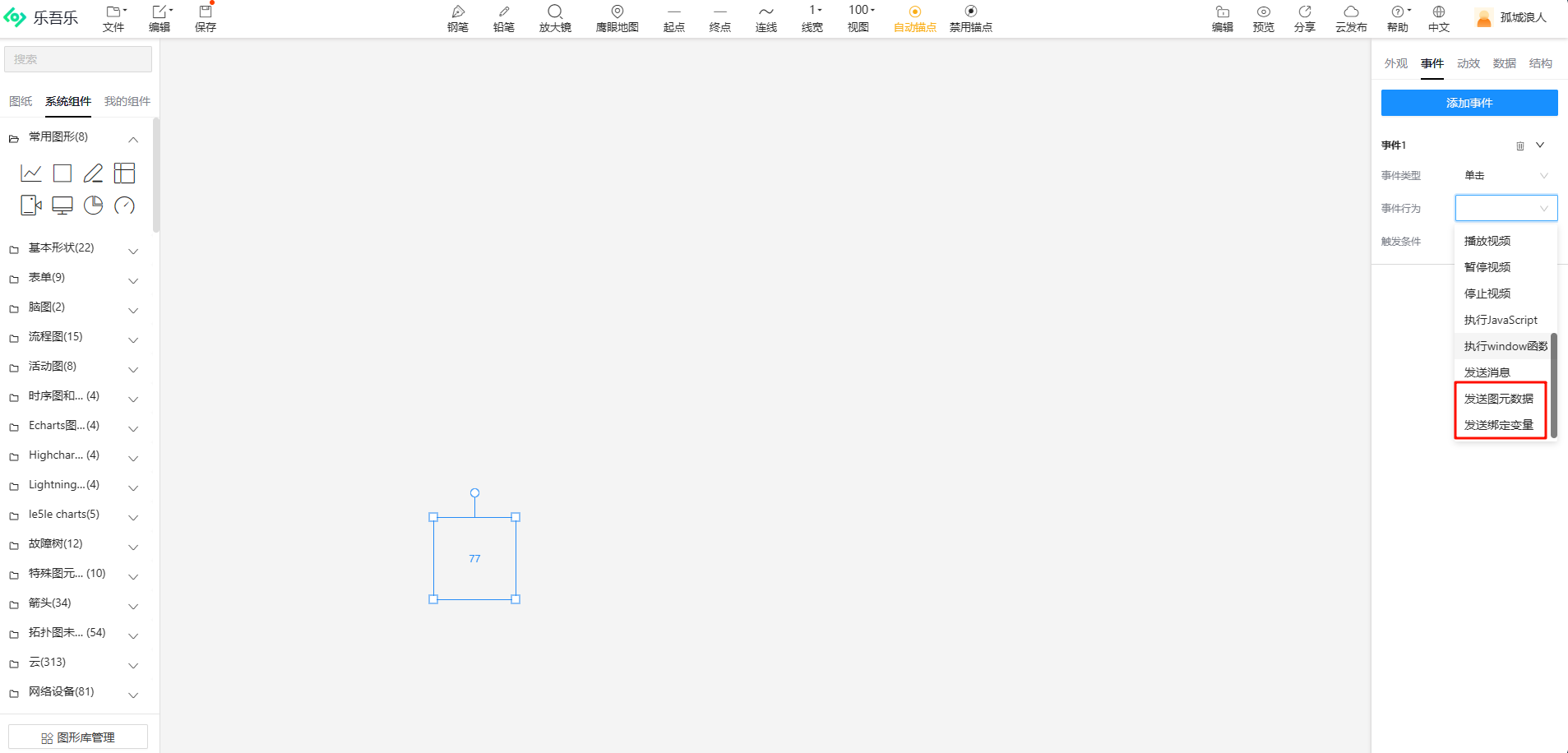
Task: Activate the Magnifier (放大镜) tool
Action: coord(555,17)
